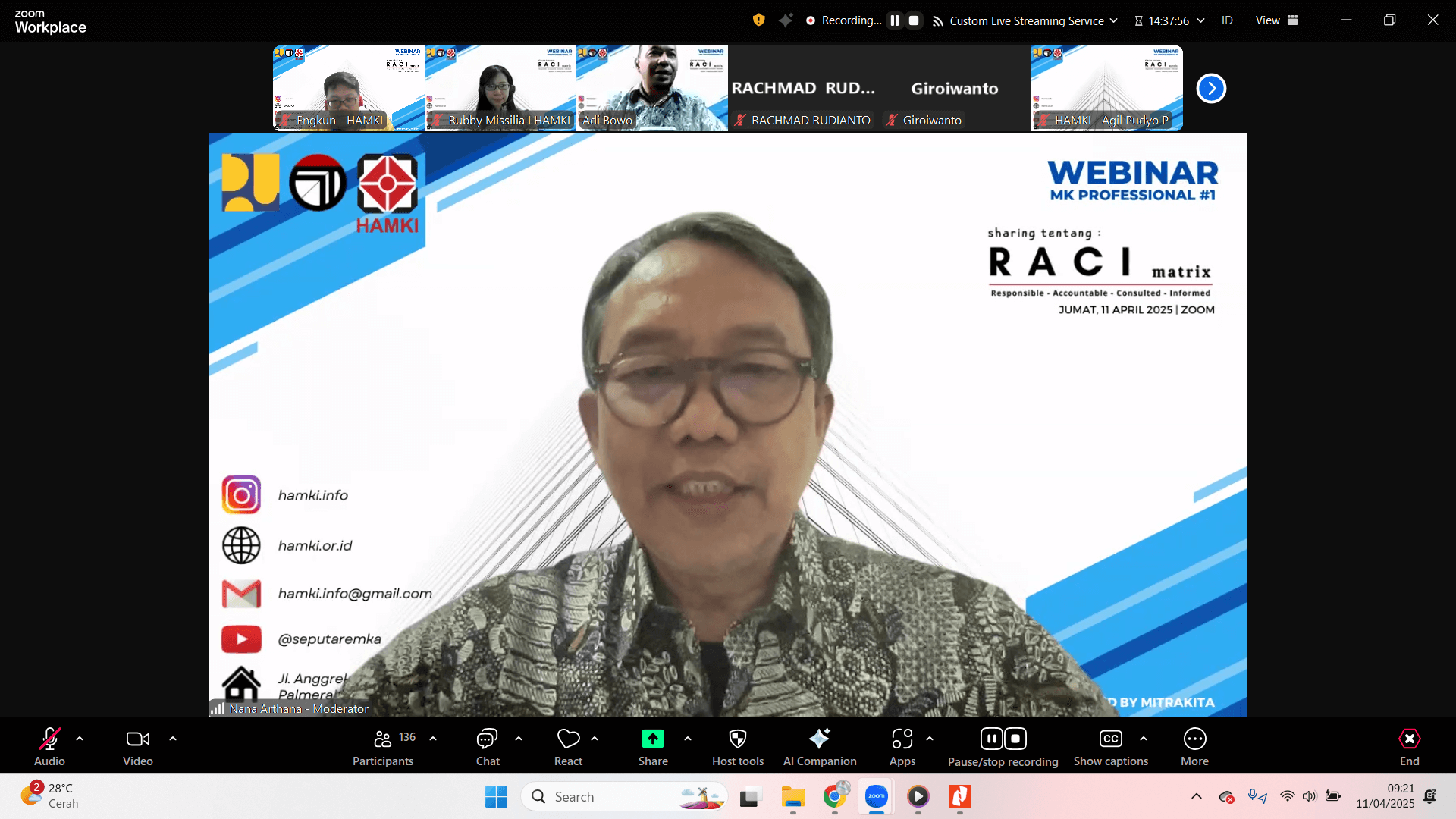Click the green Share screen button
The width and height of the screenshot is (1456, 819).
click(x=652, y=739)
